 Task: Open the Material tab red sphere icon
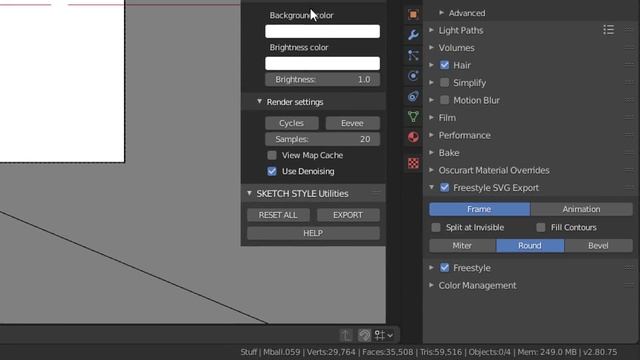point(413,137)
